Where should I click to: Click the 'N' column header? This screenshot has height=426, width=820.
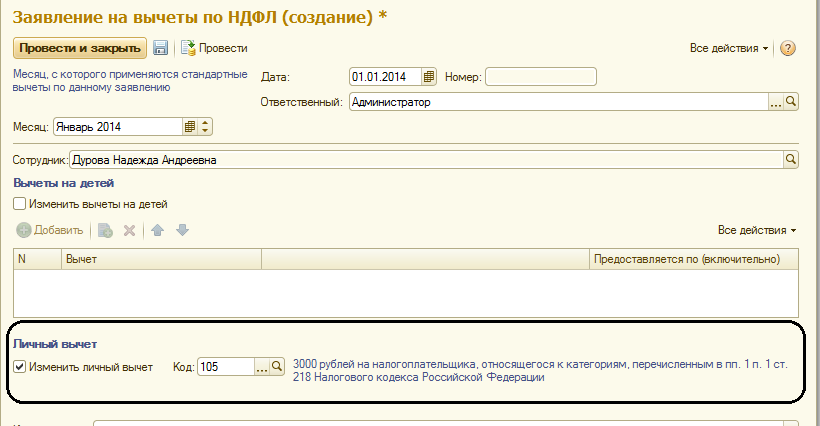click(37, 259)
